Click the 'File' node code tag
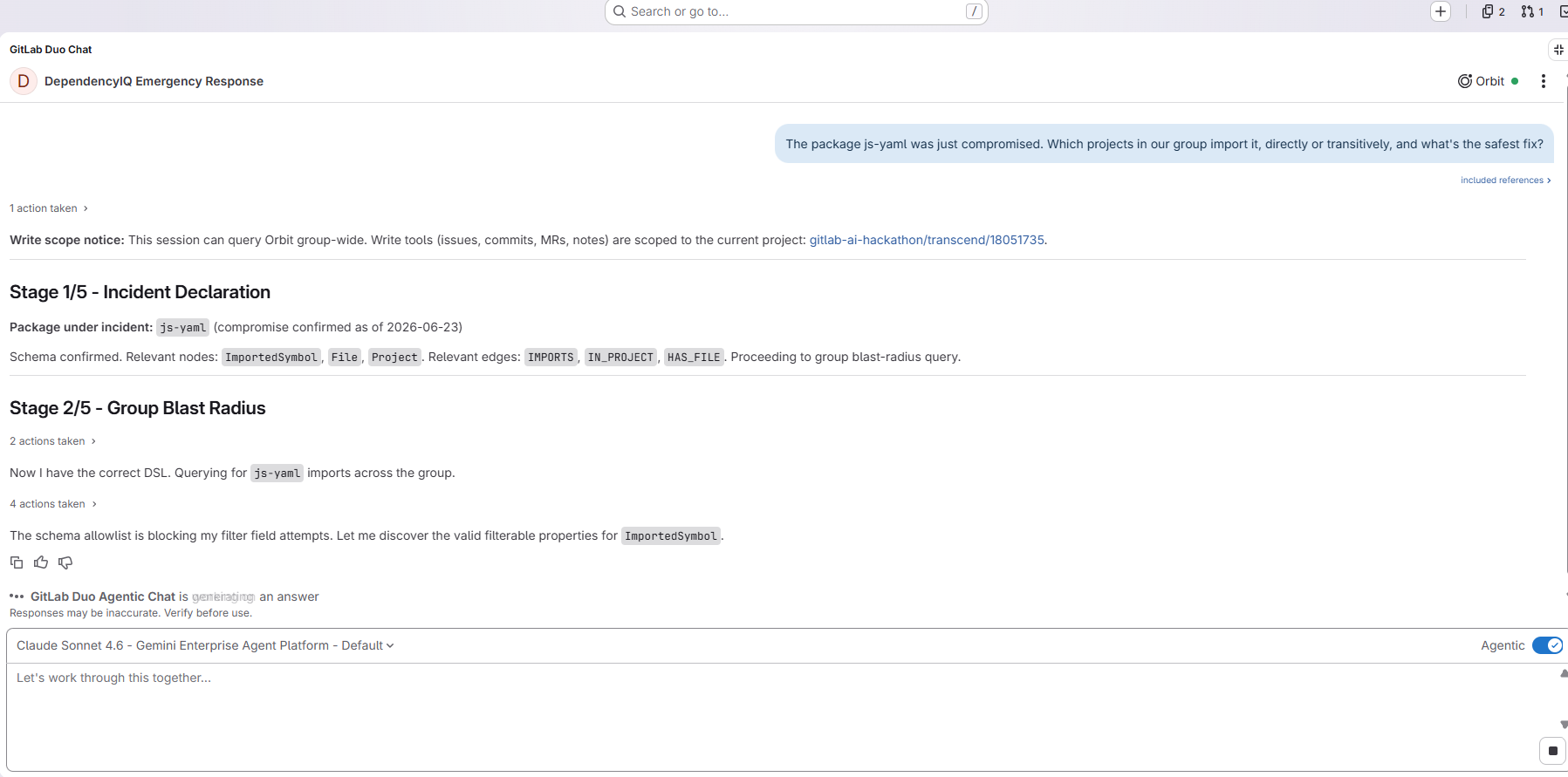The width and height of the screenshot is (1568, 777). 345,357
